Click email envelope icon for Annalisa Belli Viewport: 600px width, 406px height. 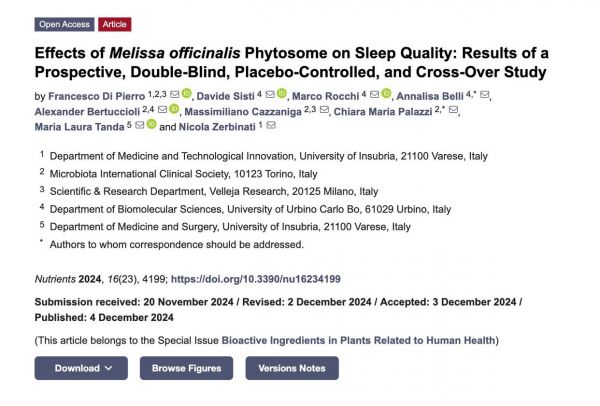pos(486,95)
